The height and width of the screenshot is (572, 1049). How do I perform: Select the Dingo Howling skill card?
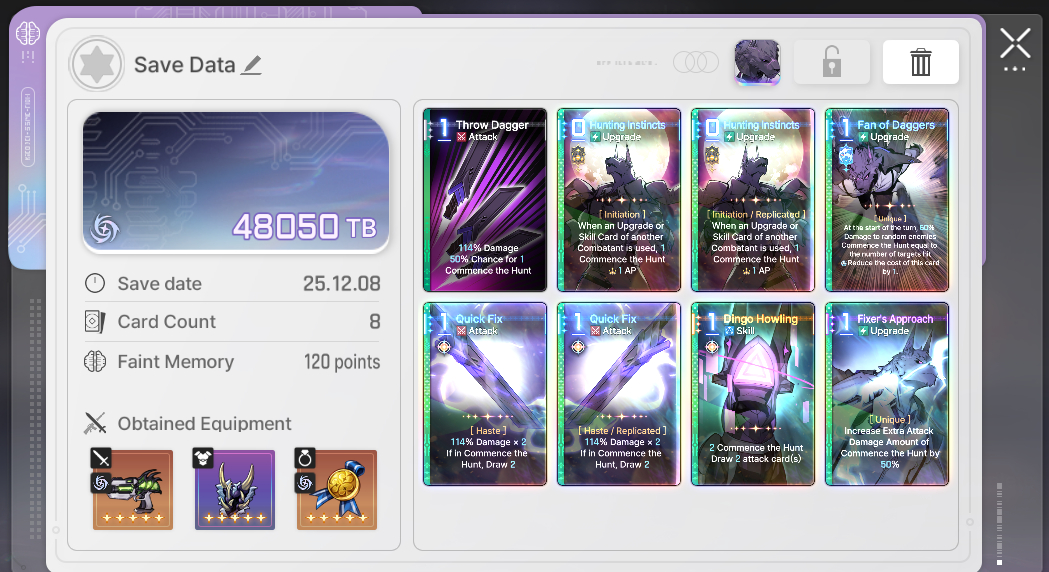click(753, 394)
